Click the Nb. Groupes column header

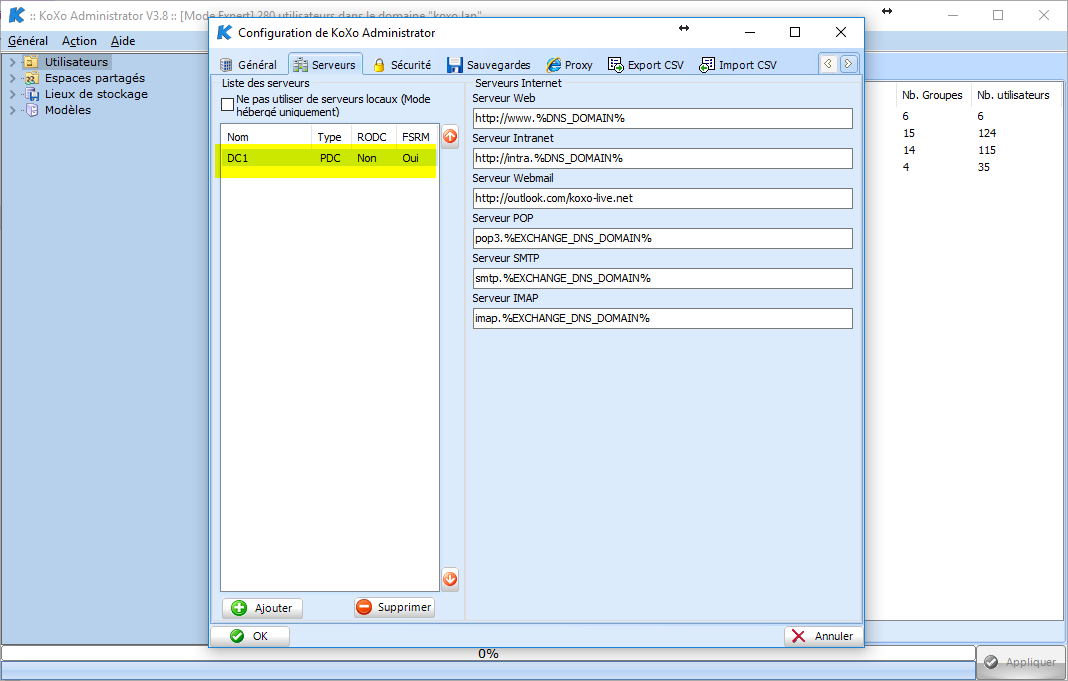[x=932, y=95]
